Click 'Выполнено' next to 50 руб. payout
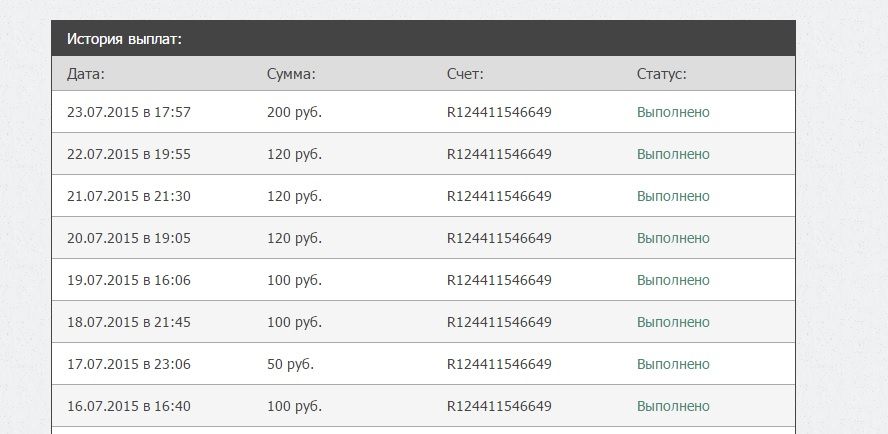Screen dimensions: 888x434 [673, 364]
